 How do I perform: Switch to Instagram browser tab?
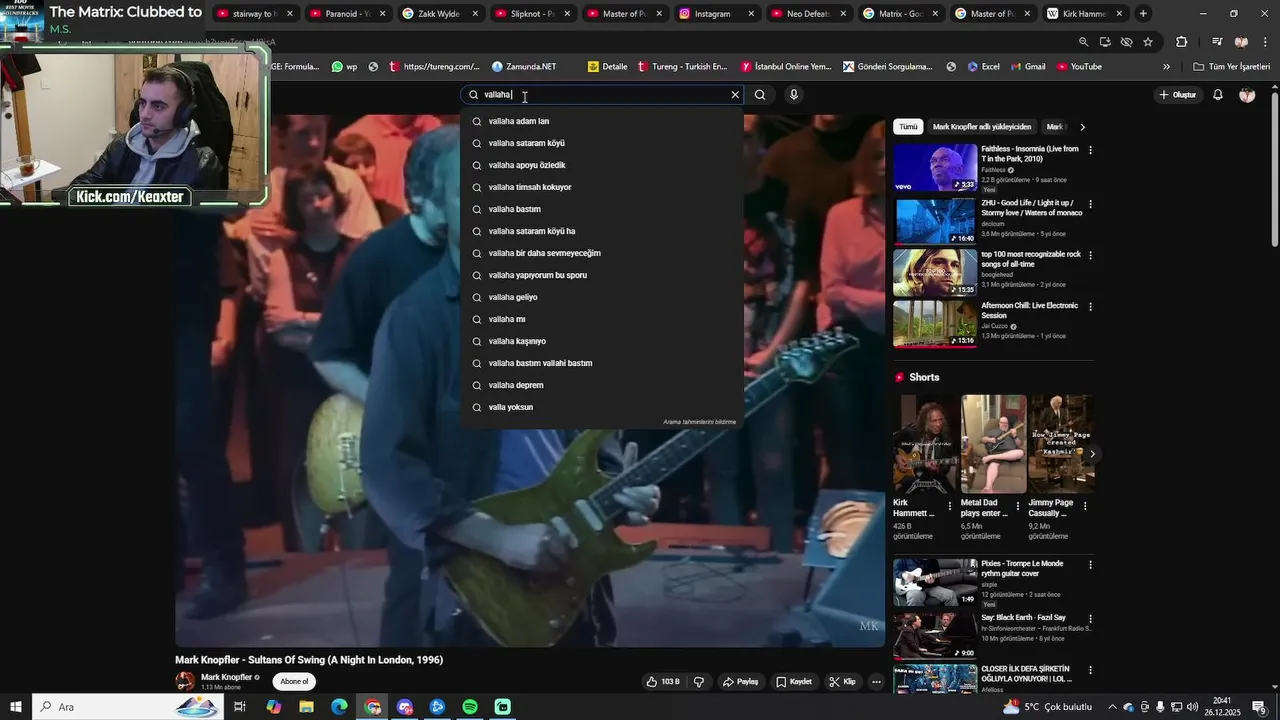[710, 14]
